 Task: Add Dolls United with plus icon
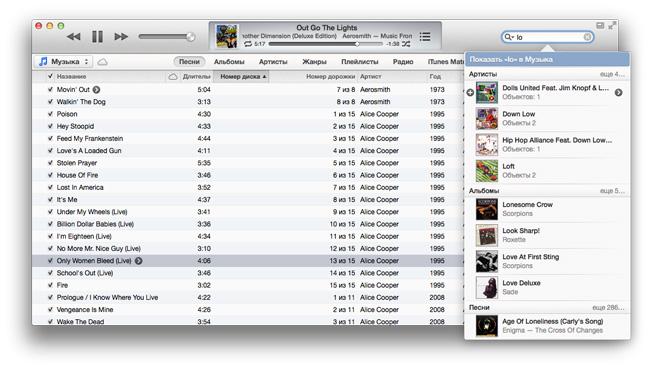coord(470,92)
